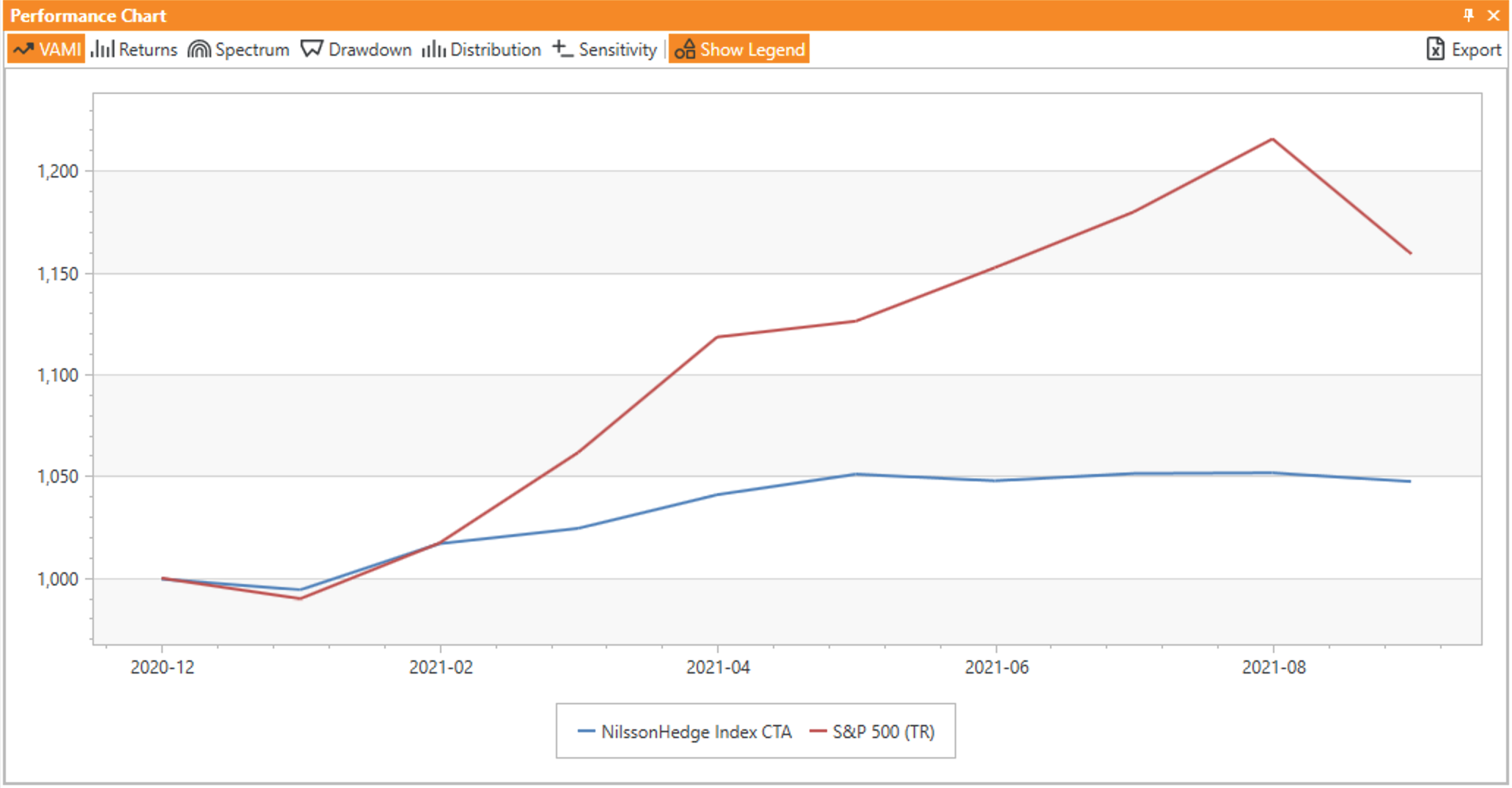The height and width of the screenshot is (788, 1512).
Task: Click the 2021-06 x-axis label
Action: click(x=996, y=667)
